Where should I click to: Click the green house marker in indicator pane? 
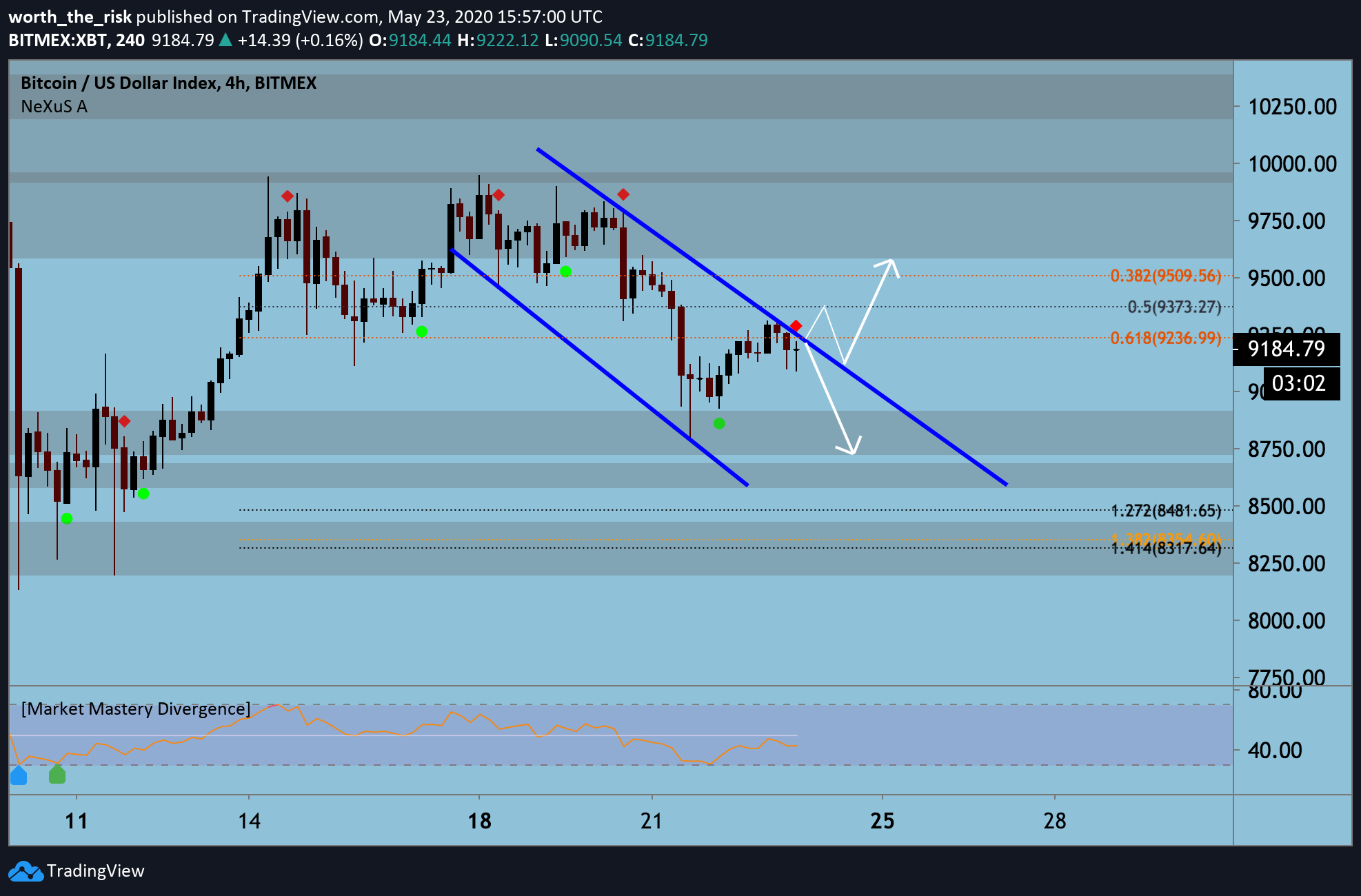[57, 775]
